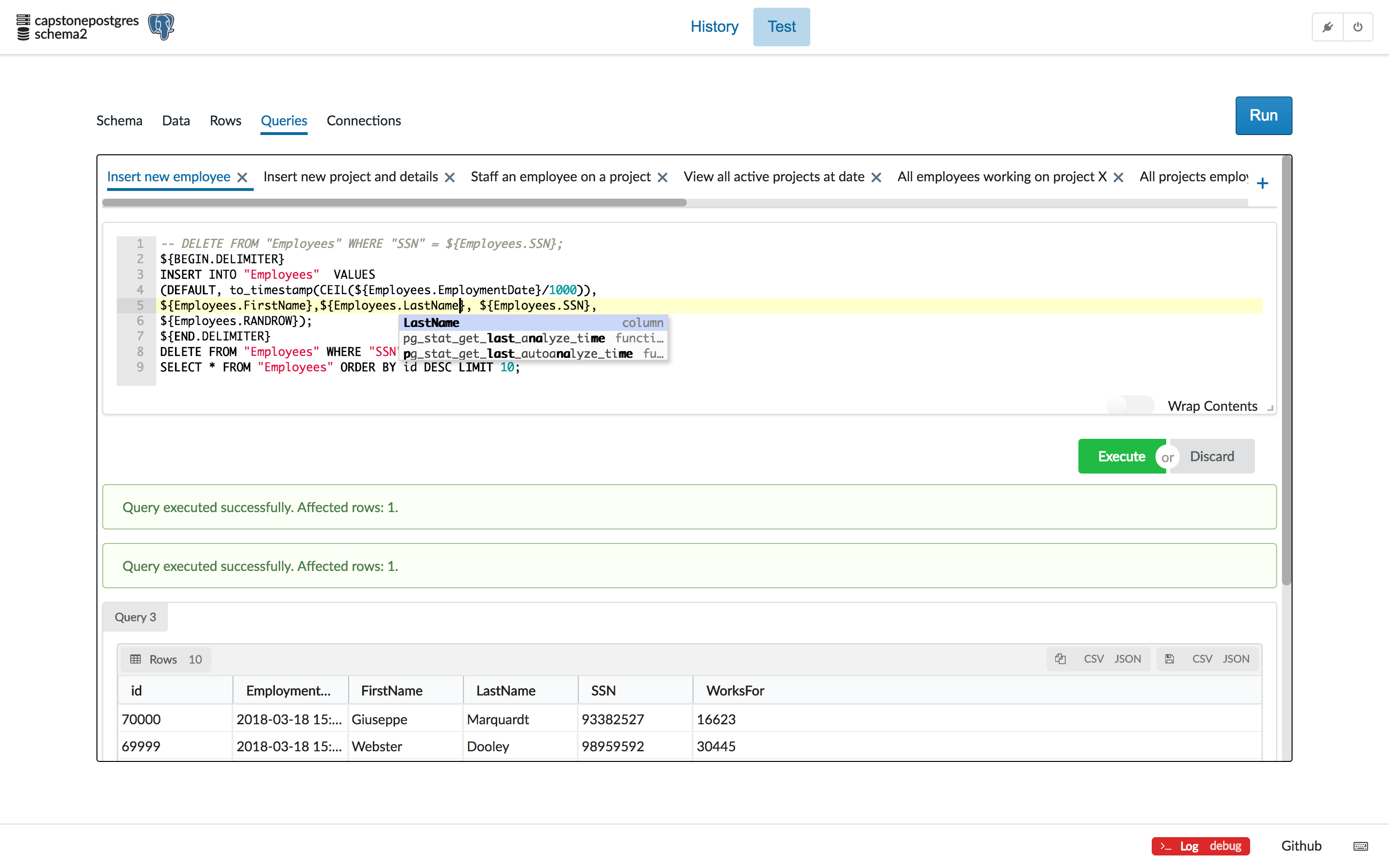
Task: Click the save floppy disk icon in results toolbar
Action: coord(1169,658)
